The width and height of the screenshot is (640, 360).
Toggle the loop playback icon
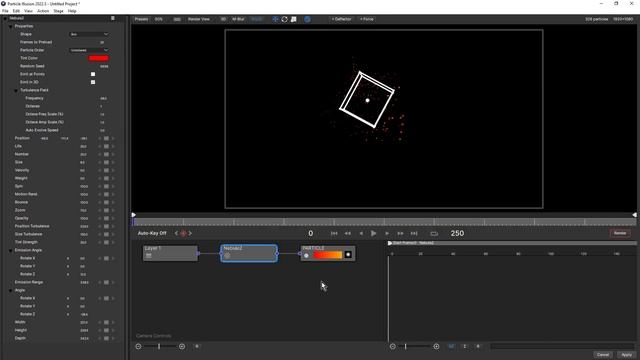(x=434, y=233)
